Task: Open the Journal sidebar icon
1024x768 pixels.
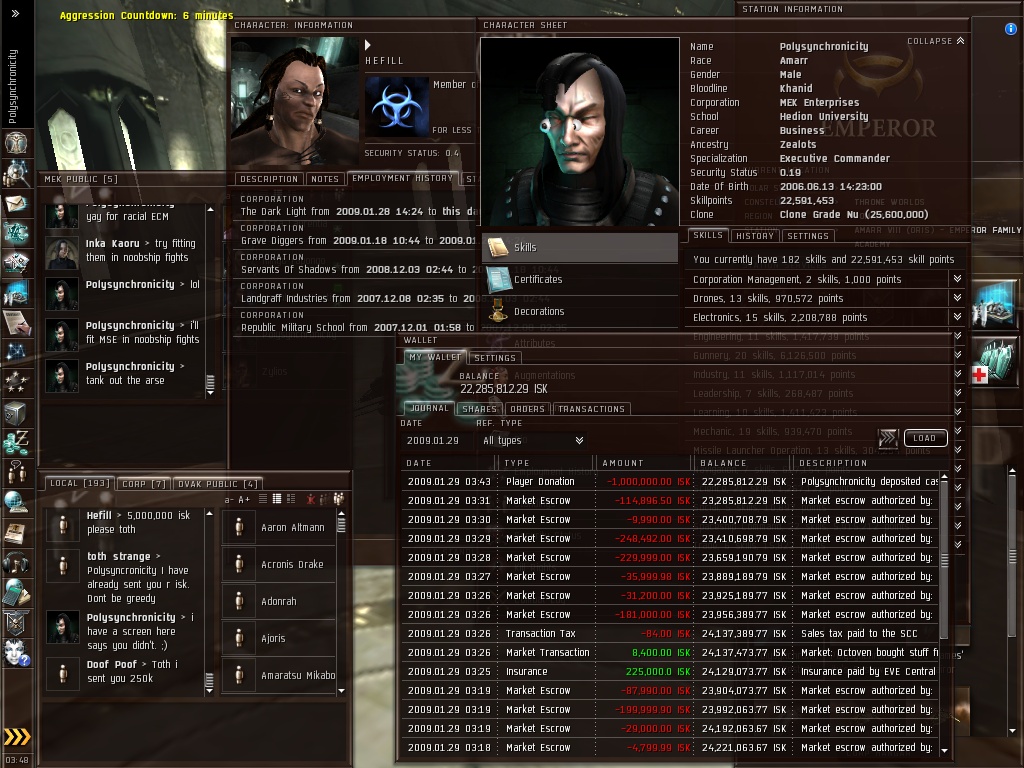Action: pos(16,532)
